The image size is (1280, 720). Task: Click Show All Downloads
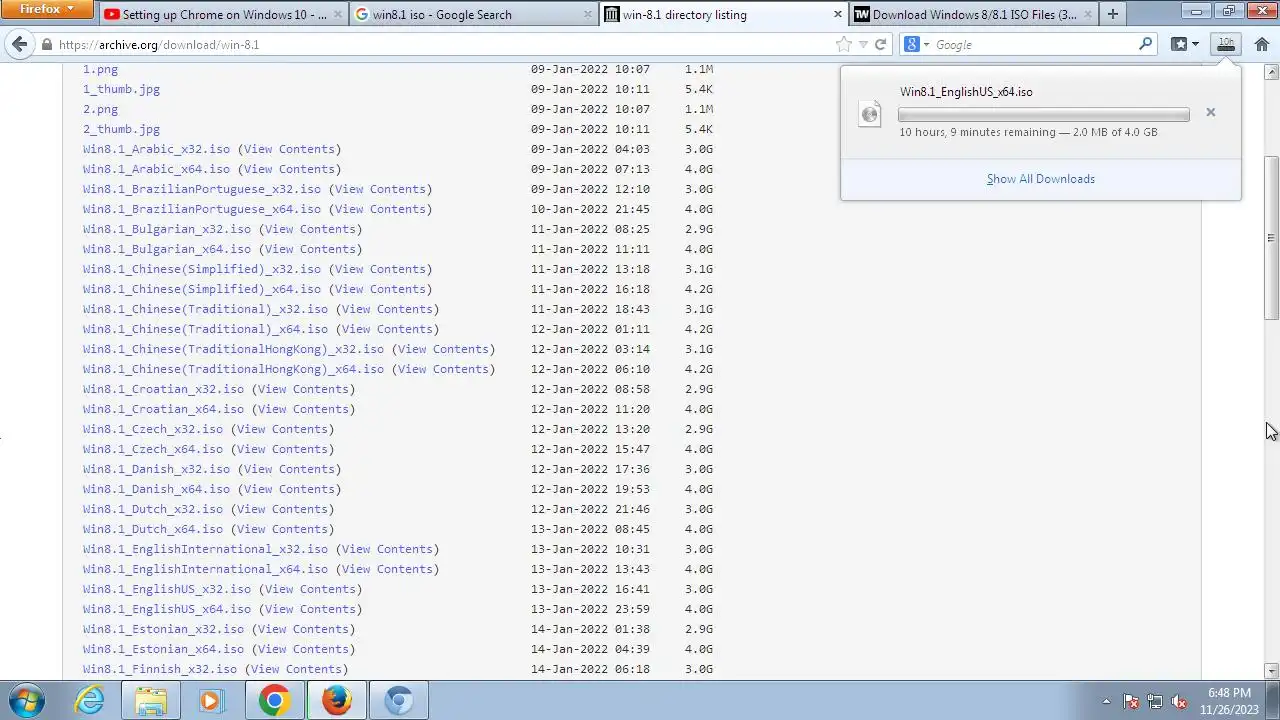coord(1040,179)
